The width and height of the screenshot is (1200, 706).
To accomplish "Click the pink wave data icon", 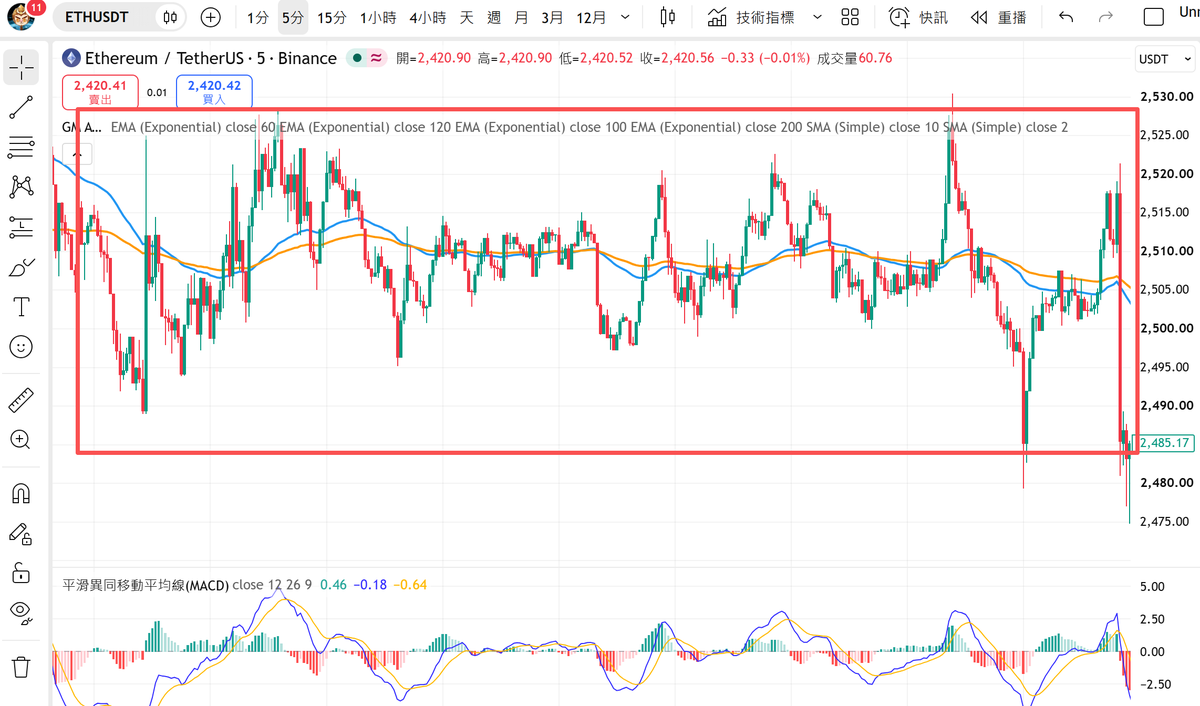I will click(x=376, y=58).
